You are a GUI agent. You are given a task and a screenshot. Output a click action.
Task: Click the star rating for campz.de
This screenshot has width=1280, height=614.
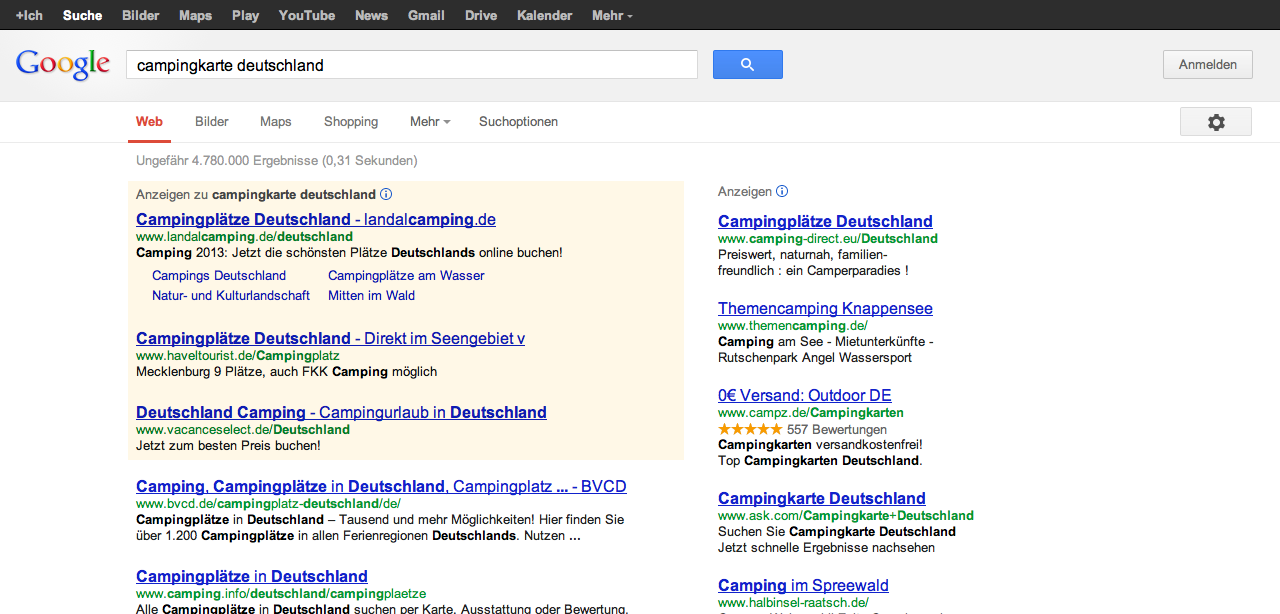tap(750, 430)
